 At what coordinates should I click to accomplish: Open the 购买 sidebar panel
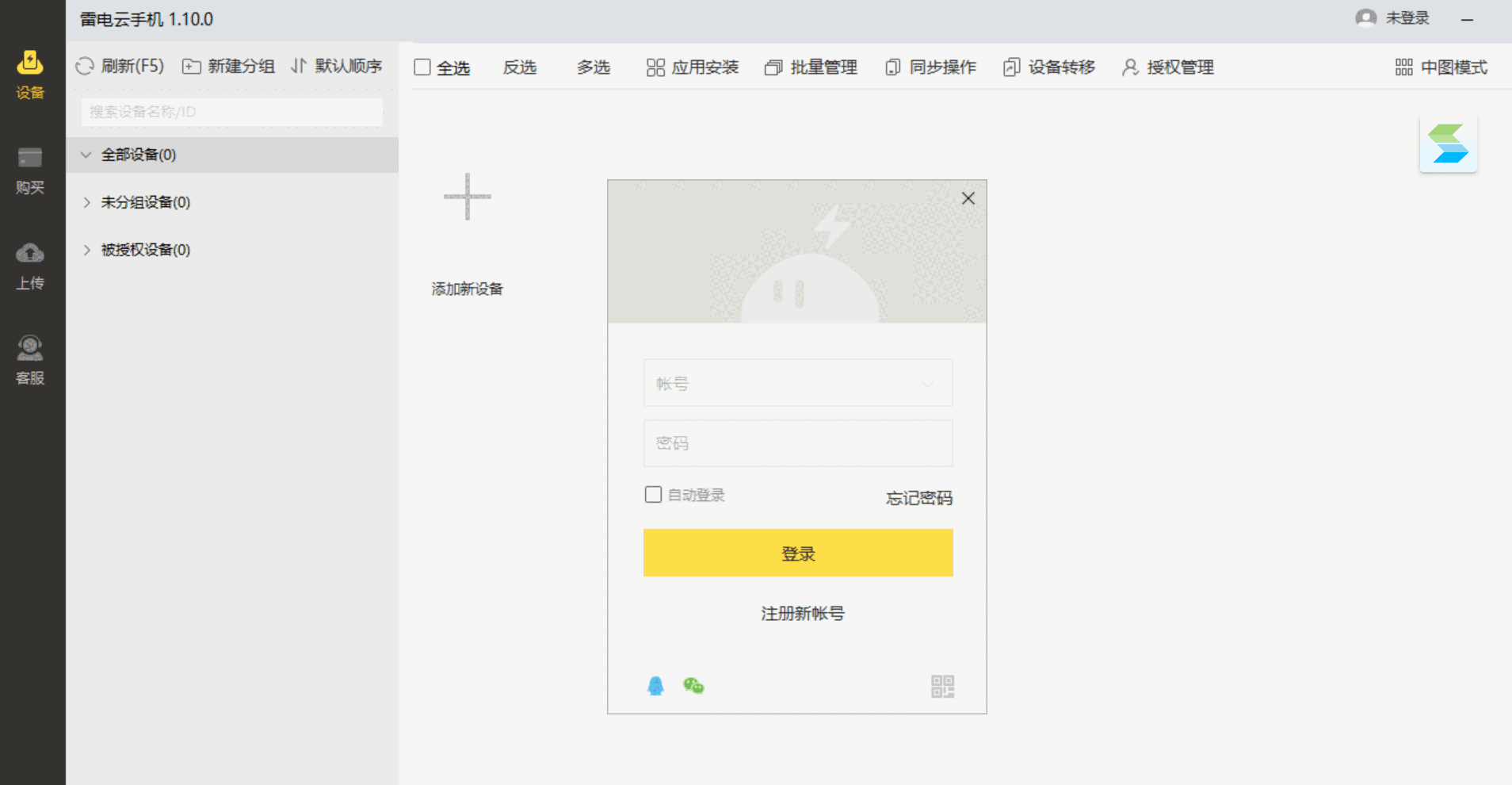pos(29,168)
